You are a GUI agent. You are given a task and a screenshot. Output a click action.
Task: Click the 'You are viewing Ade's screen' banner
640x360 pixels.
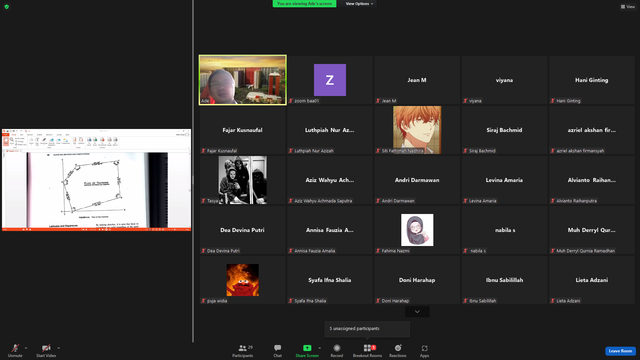[304, 4]
